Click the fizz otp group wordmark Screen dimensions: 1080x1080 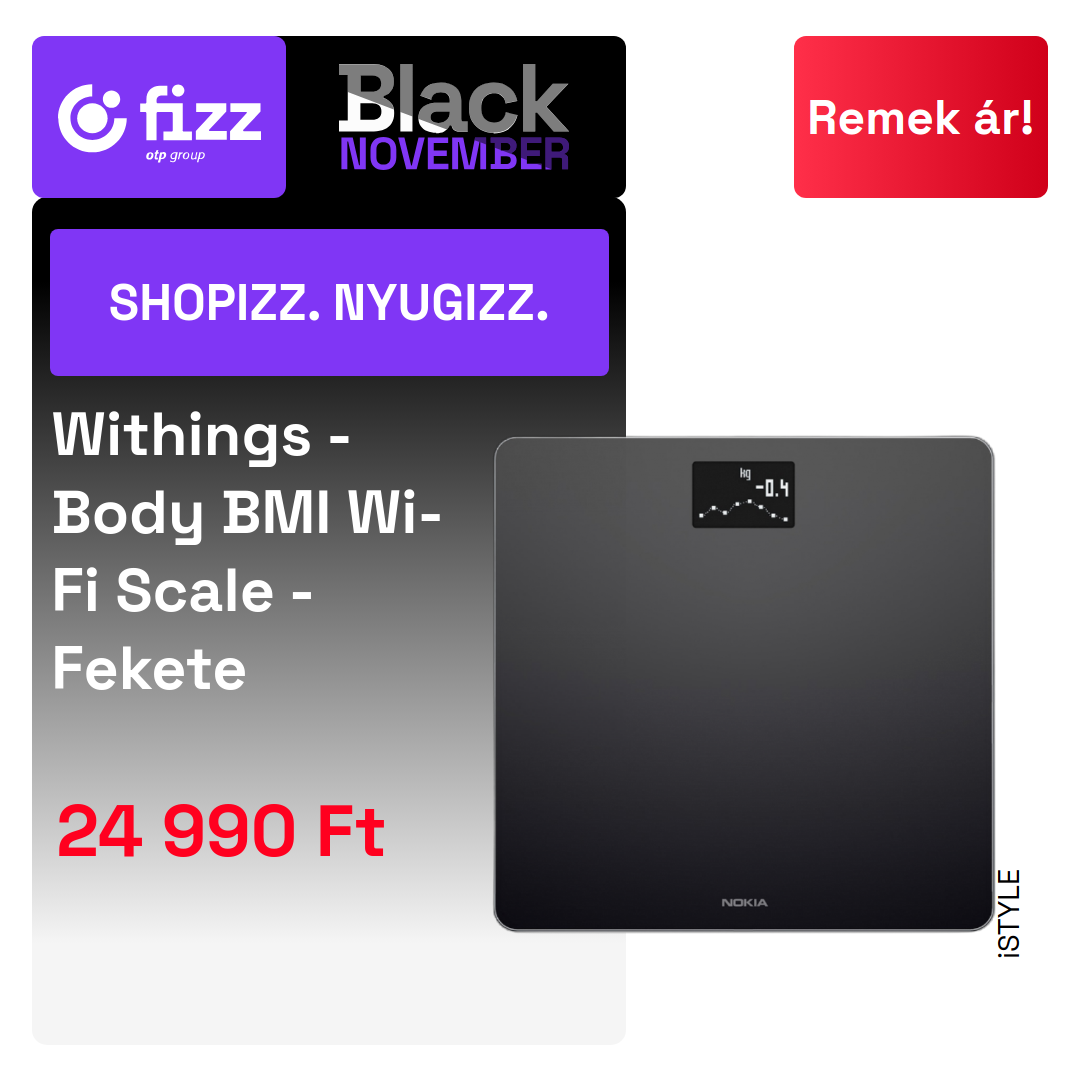coord(200,122)
